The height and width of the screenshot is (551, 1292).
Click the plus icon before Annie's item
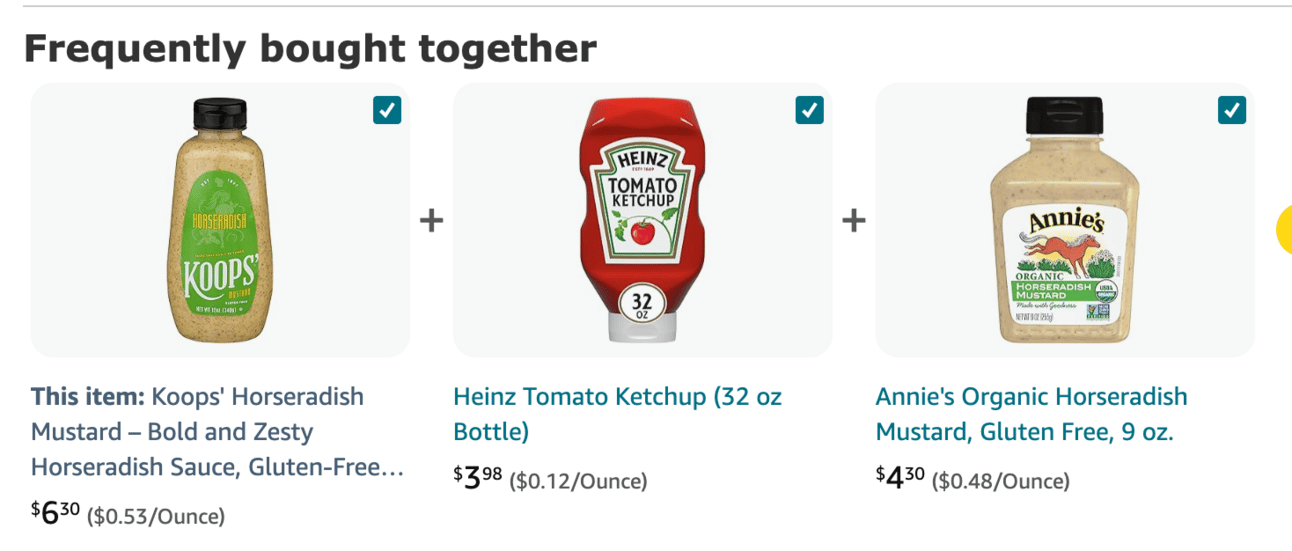[854, 220]
